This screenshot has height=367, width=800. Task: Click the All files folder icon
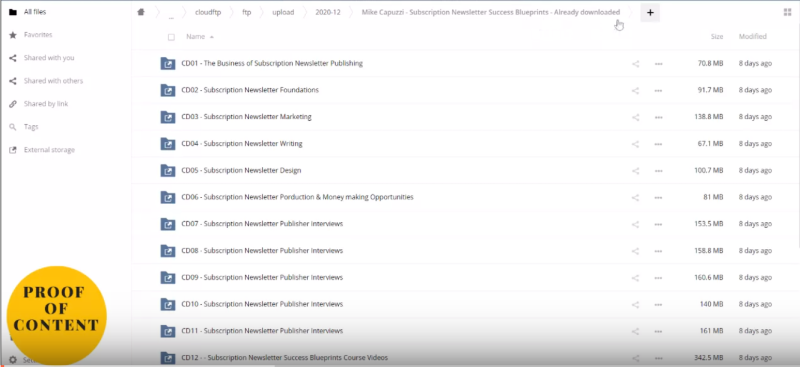pos(13,12)
